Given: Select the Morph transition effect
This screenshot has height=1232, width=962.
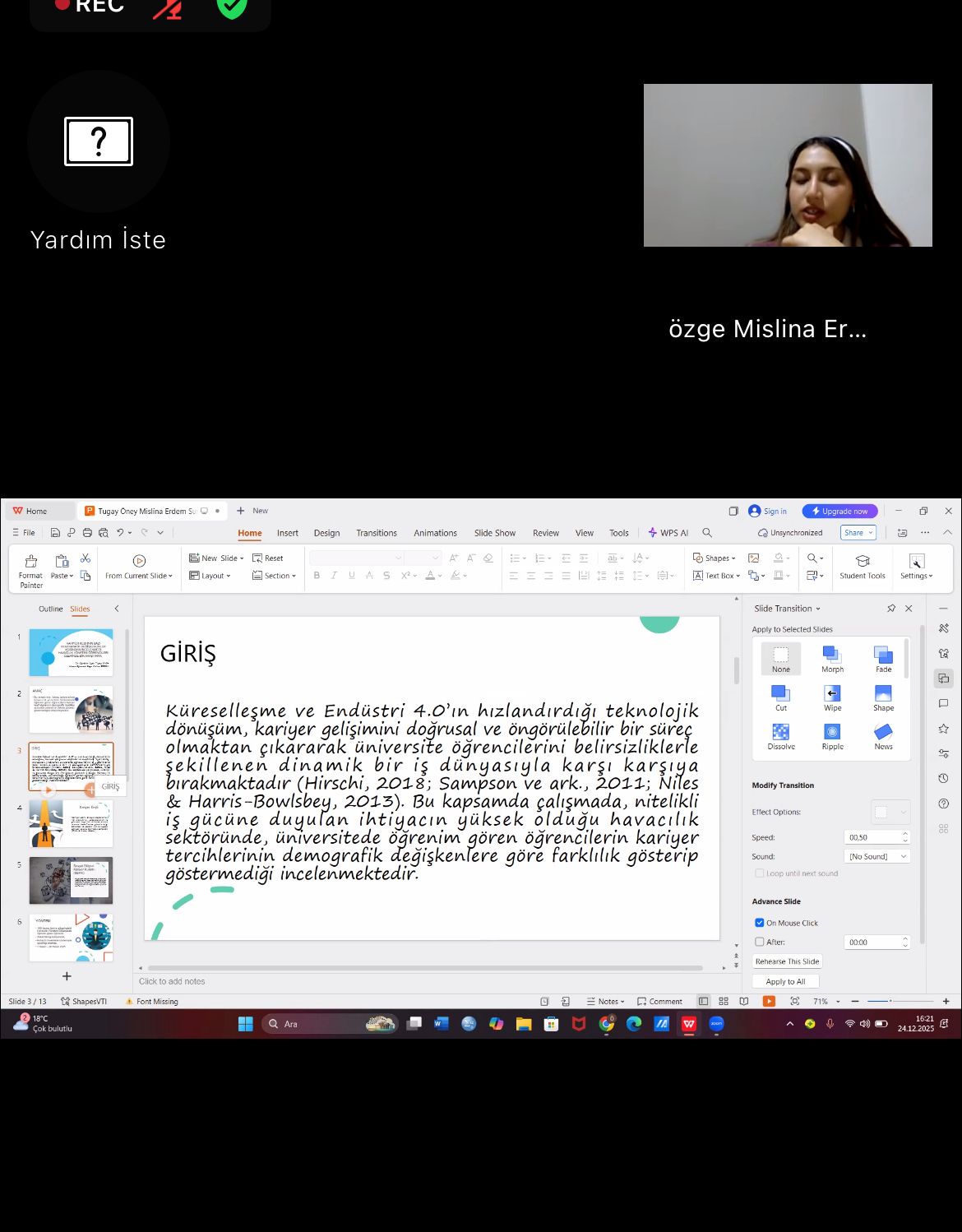Looking at the screenshot, I should click(x=832, y=655).
